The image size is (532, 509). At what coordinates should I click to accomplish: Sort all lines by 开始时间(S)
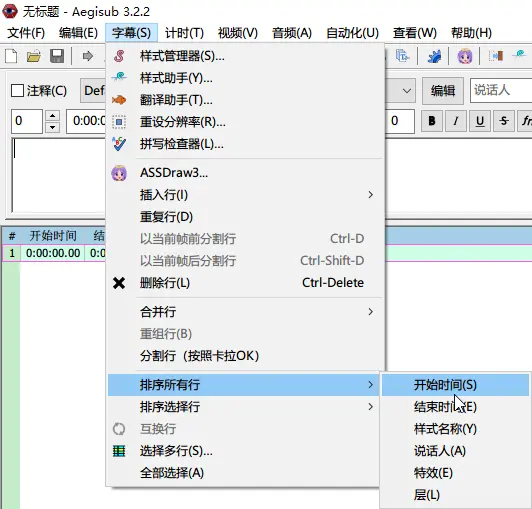click(455, 385)
